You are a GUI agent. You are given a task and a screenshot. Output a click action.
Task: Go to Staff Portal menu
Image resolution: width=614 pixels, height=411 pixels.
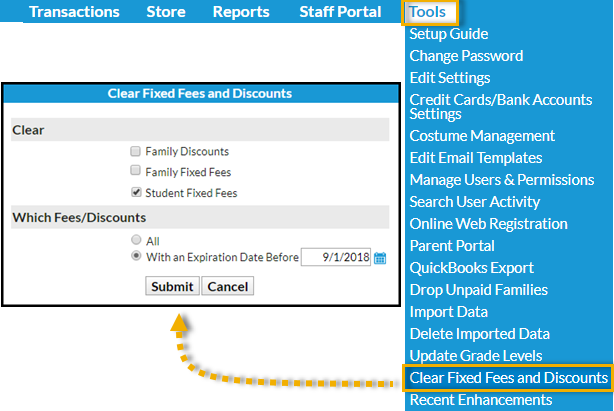(x=340, y=12)
